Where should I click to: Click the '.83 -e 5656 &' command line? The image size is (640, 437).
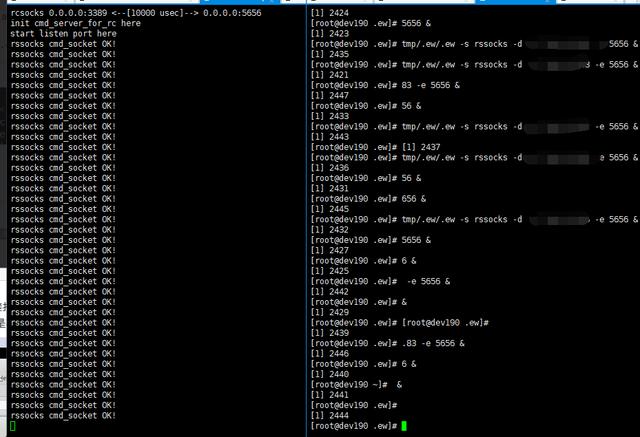point(387,343)
